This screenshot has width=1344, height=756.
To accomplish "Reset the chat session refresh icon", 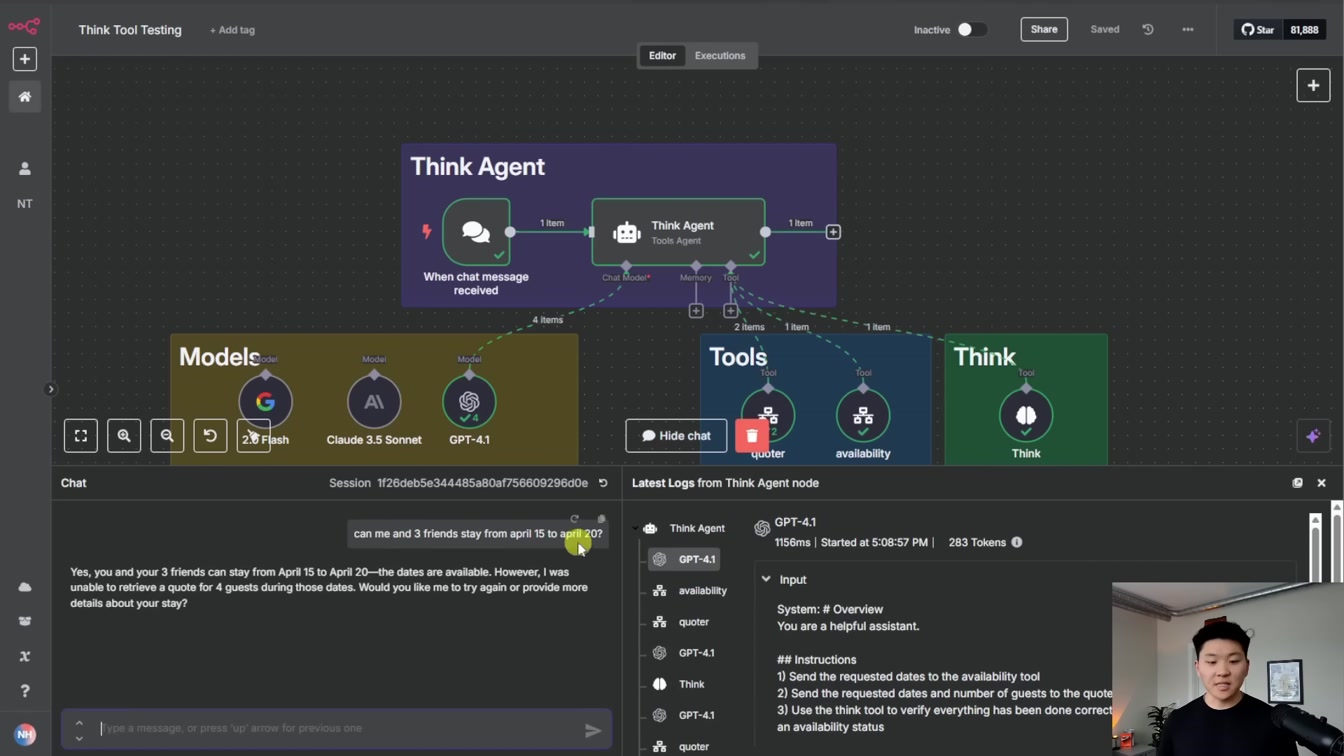I will click(x=603, y=483).
